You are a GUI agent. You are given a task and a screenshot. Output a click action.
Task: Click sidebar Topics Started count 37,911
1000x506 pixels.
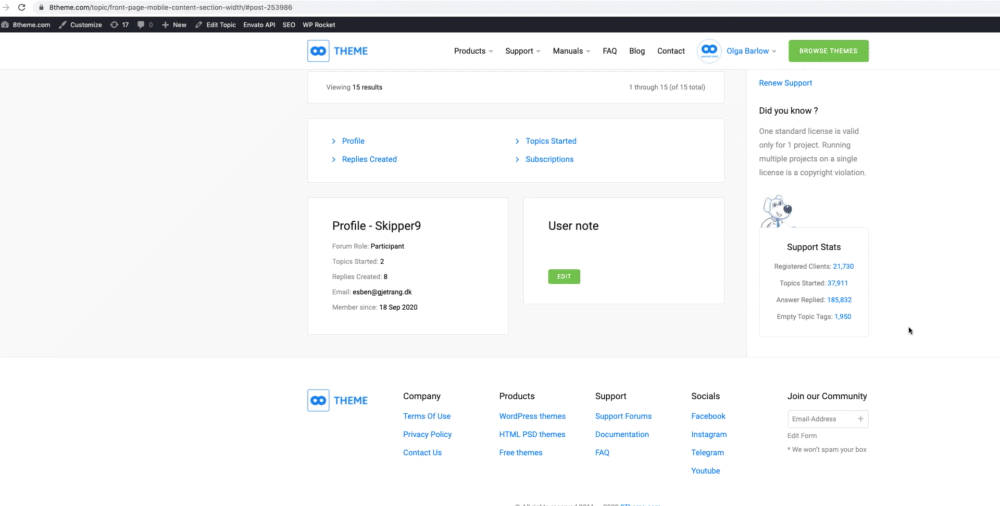(837, 283)
